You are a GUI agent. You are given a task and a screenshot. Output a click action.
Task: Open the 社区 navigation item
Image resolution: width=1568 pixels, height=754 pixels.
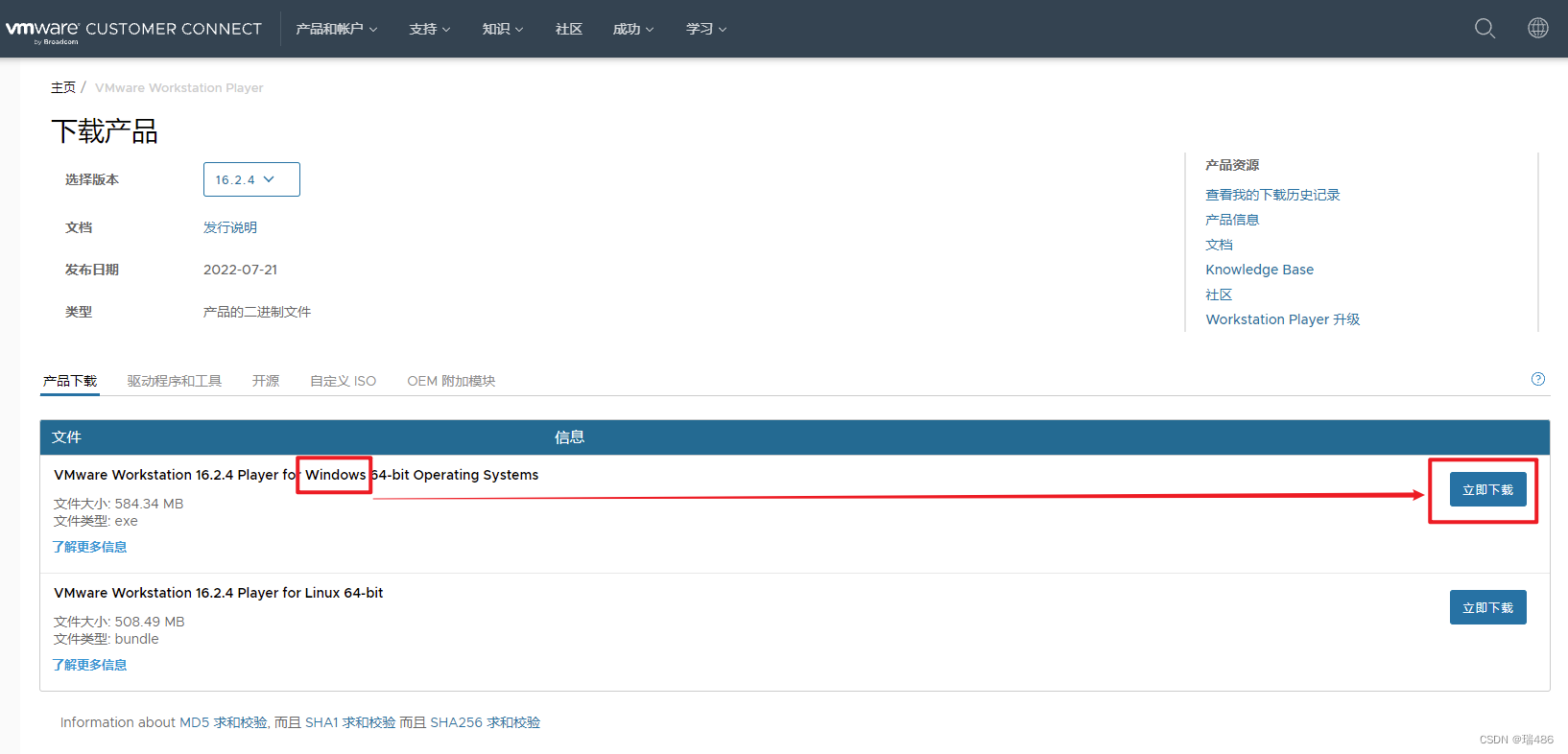569,29
